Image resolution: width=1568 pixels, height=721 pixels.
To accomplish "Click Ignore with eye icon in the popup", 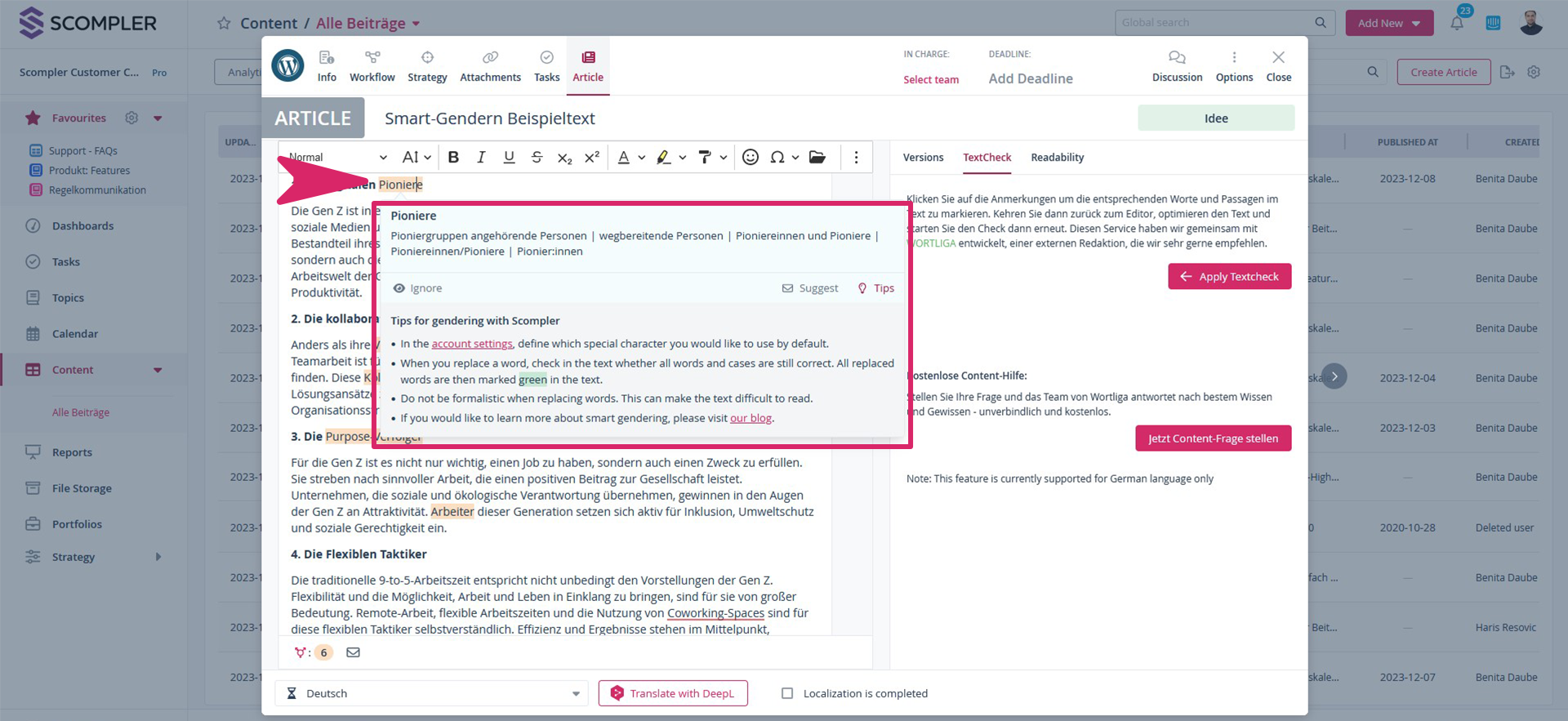I will coord(417,288).
